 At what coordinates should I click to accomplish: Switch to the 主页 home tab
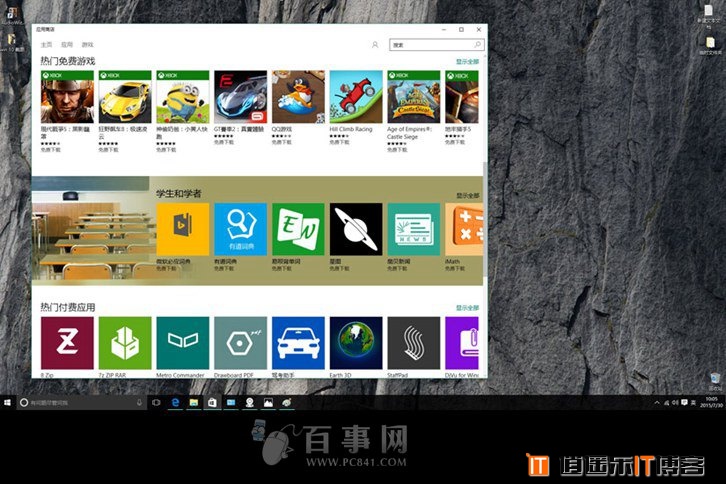coord(46,45)
